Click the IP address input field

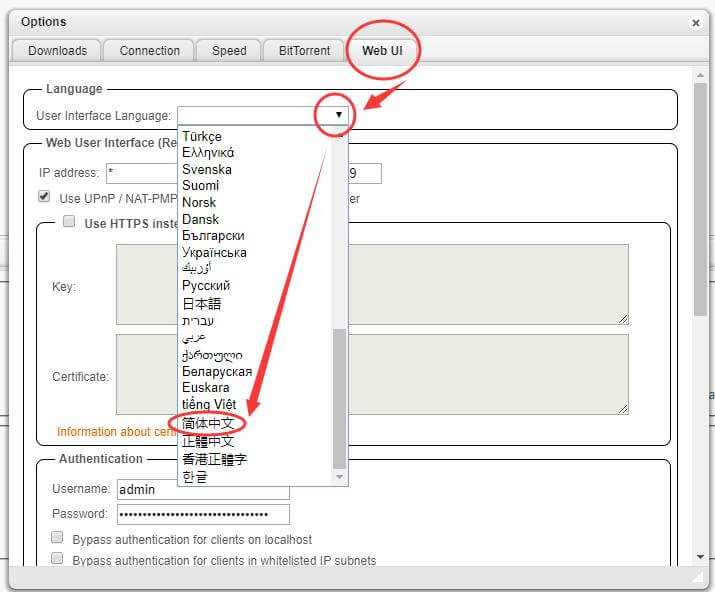pos(140,174)
